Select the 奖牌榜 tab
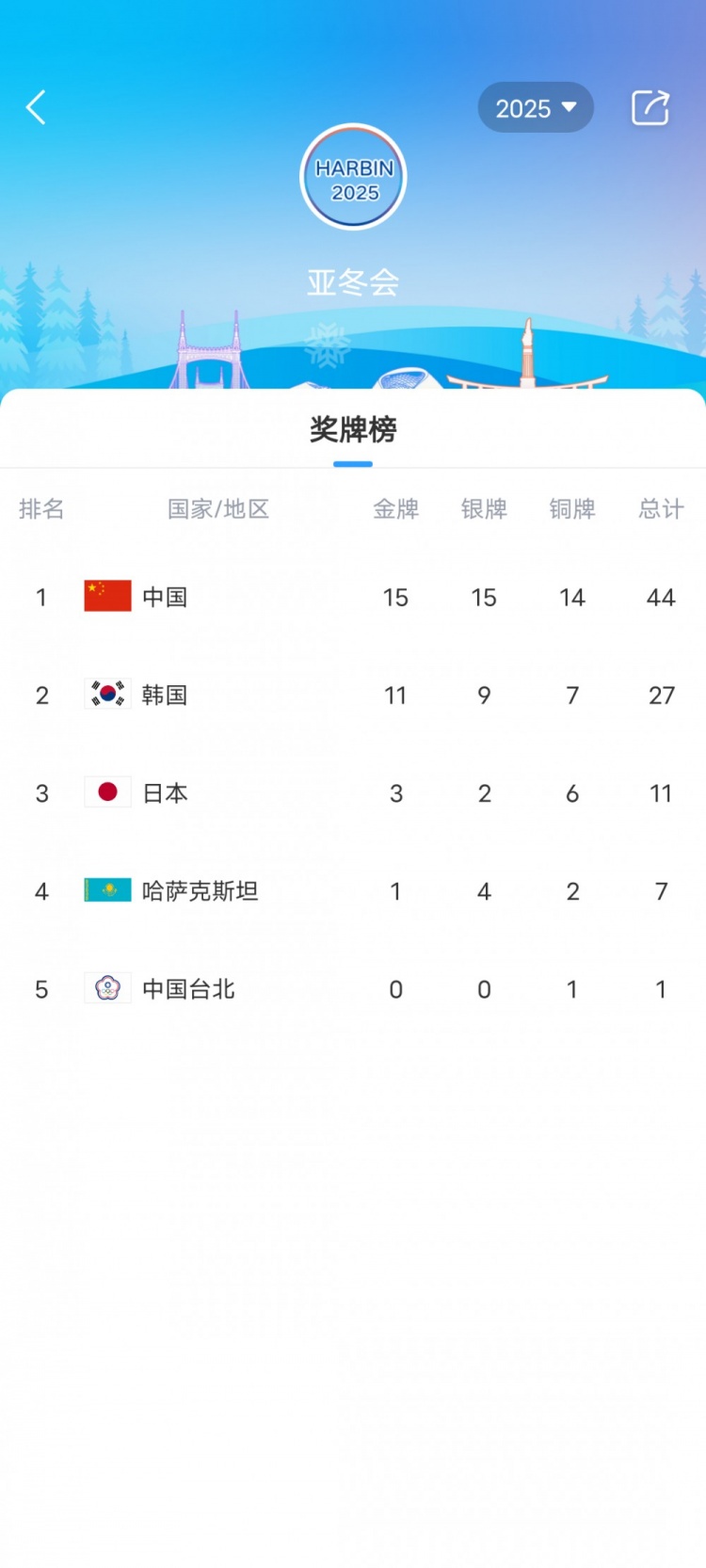 click(x=353, y=430)
